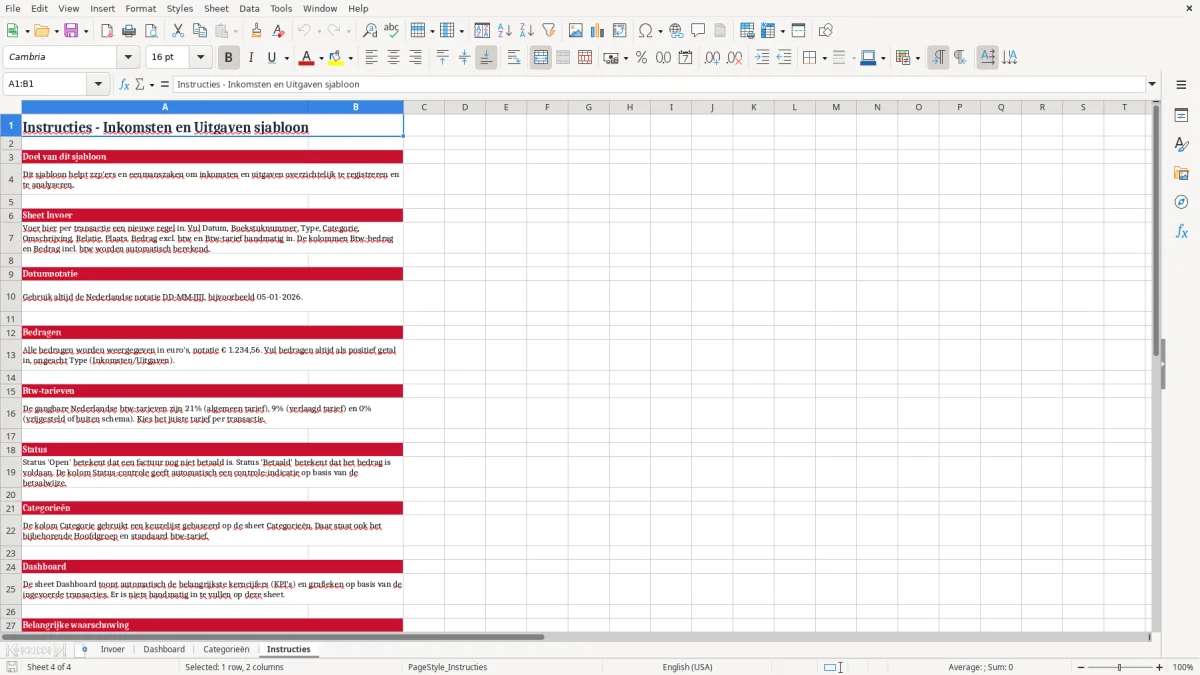Add a decimal place

[712, 58]
